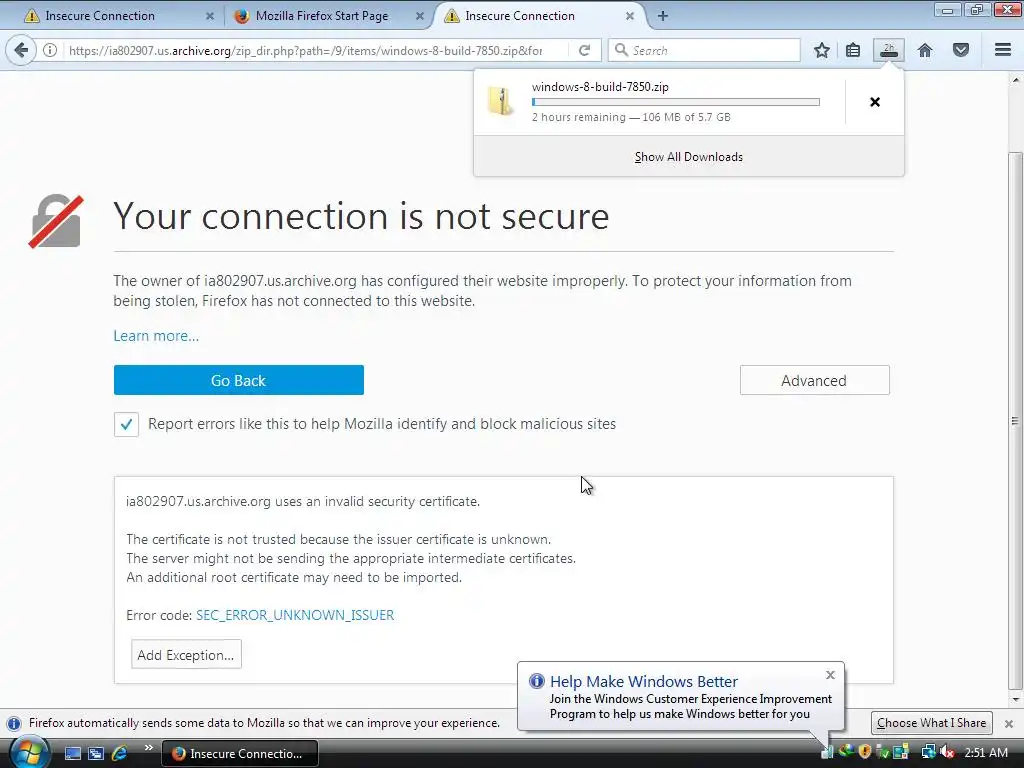Image resolution: width=1024 pixels, height=768 pixels.
Task: Click the scrollbar down arrow
Action: (1015, 699)
